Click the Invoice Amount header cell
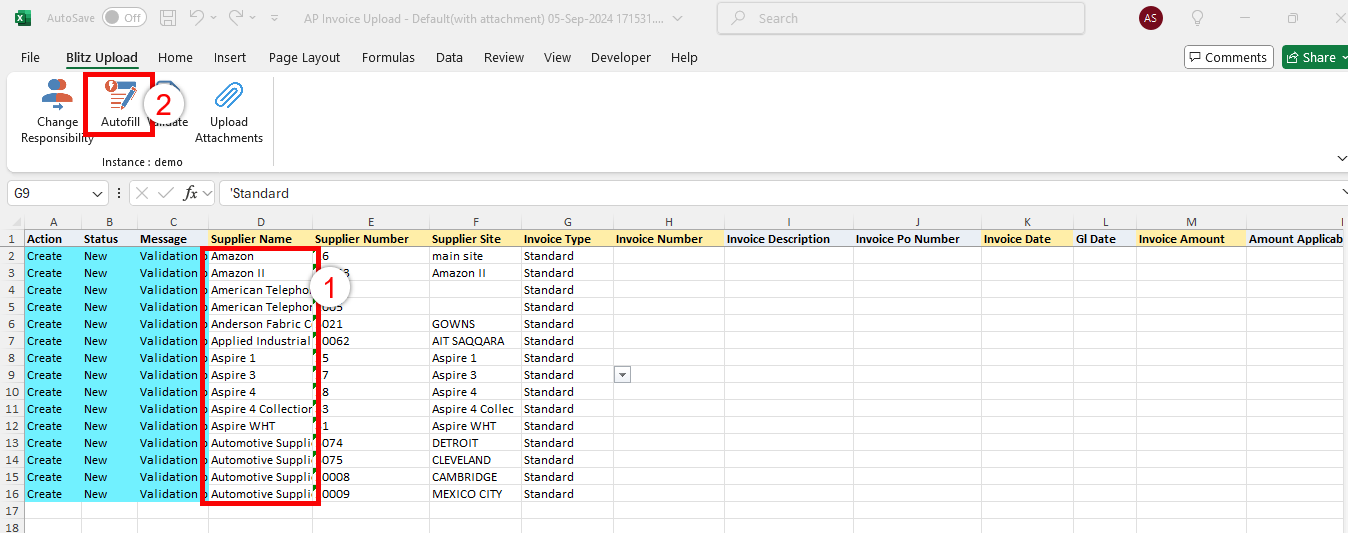 pyautogui.click(x=1191, y=239)
